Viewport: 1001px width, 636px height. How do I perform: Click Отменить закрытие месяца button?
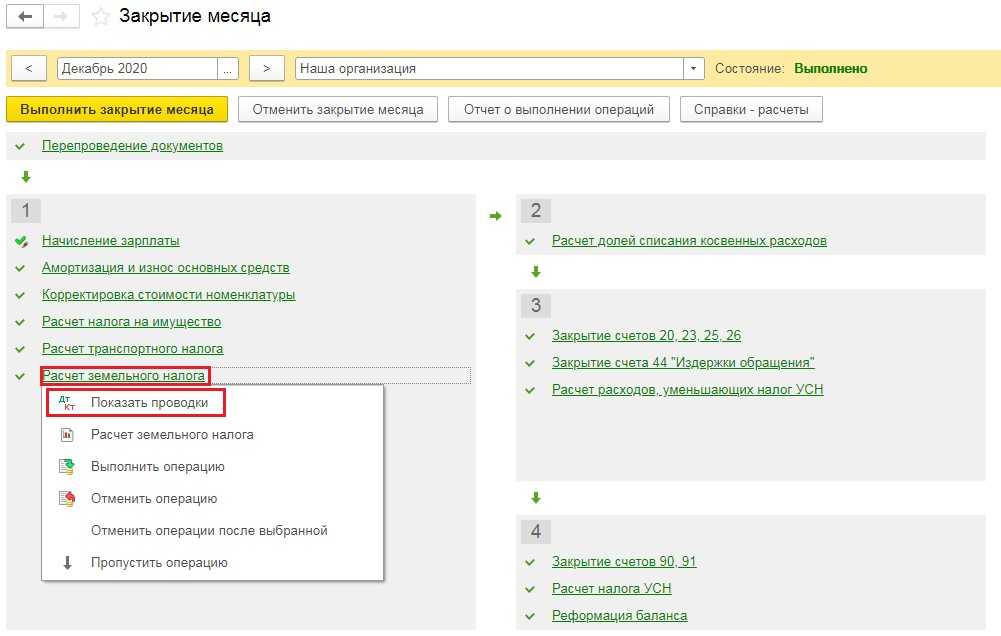(338, 109)
